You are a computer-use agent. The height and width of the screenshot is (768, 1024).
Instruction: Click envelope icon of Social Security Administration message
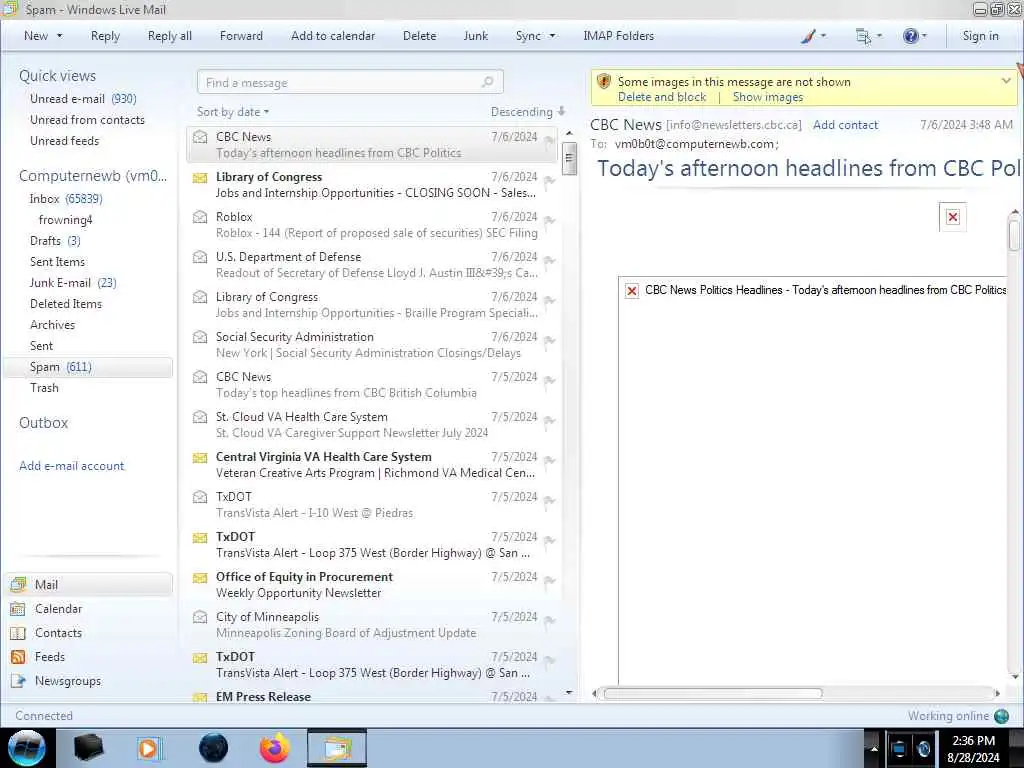[200, 337]
